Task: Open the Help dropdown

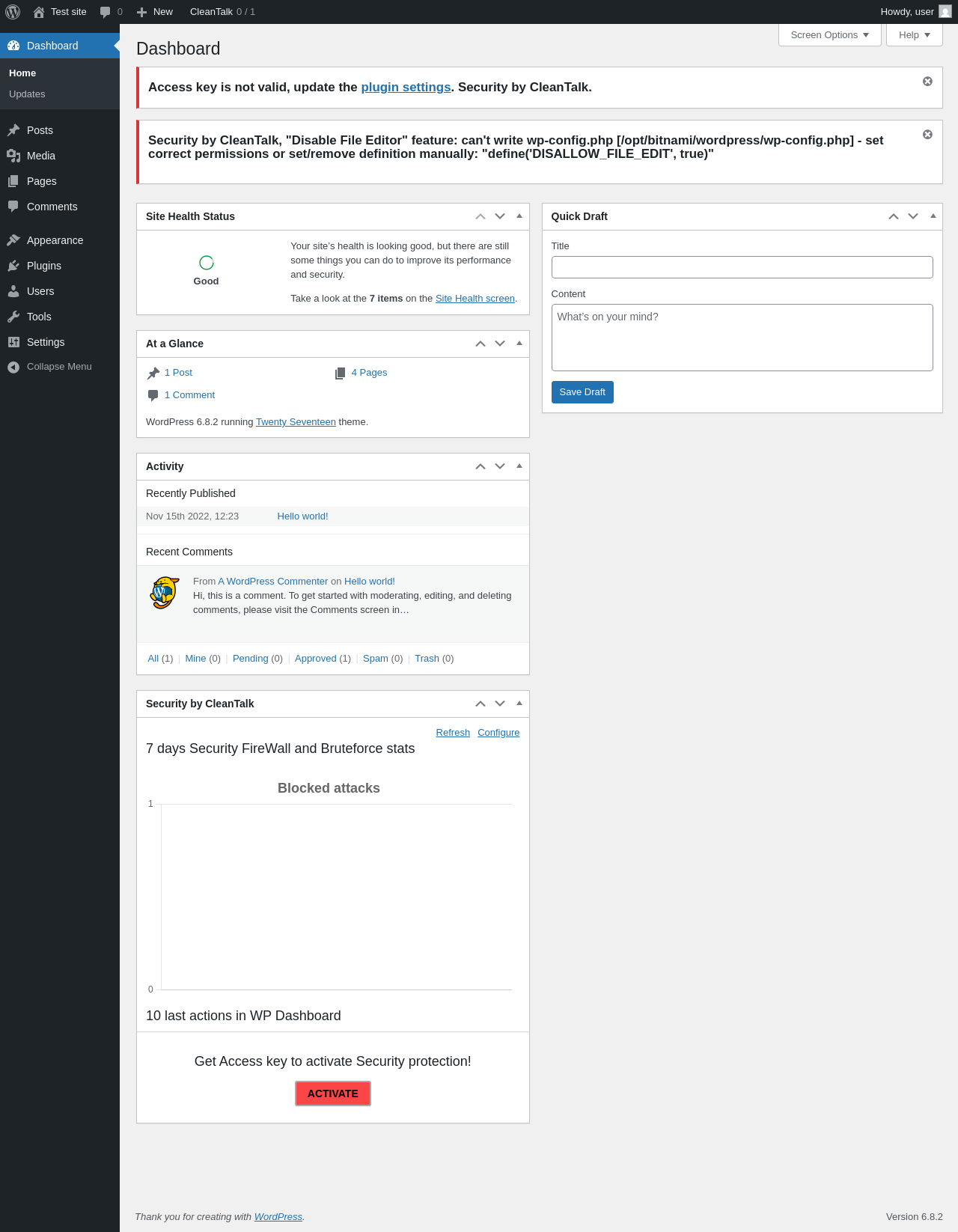Action: point(915,35)
